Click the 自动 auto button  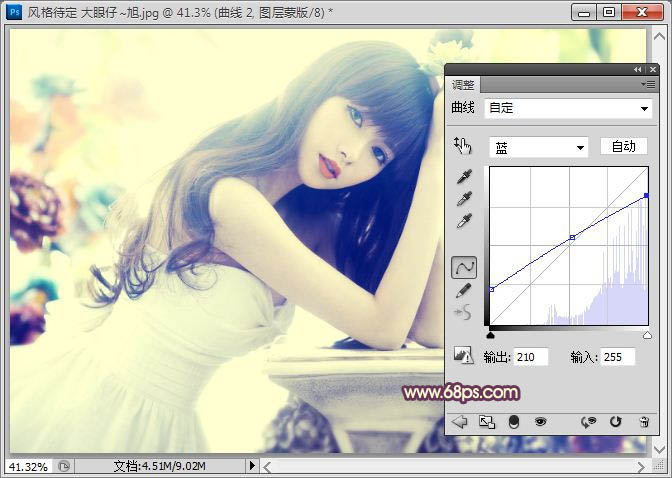click(623, 147)
